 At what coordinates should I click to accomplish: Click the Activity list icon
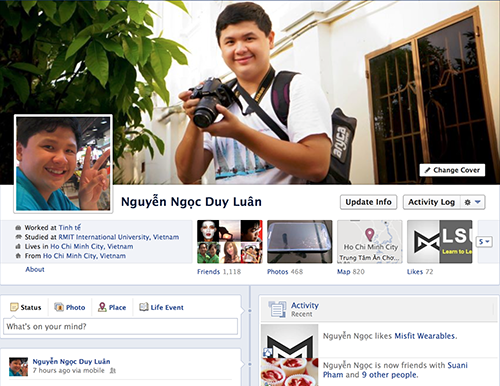click(277, 309)
